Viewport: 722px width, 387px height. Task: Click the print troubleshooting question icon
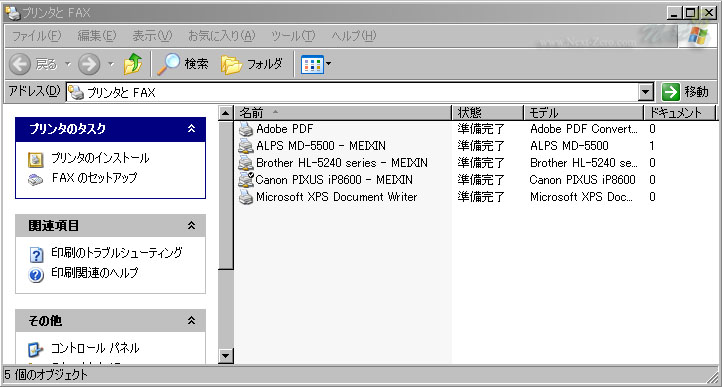[x=36, y=254]
